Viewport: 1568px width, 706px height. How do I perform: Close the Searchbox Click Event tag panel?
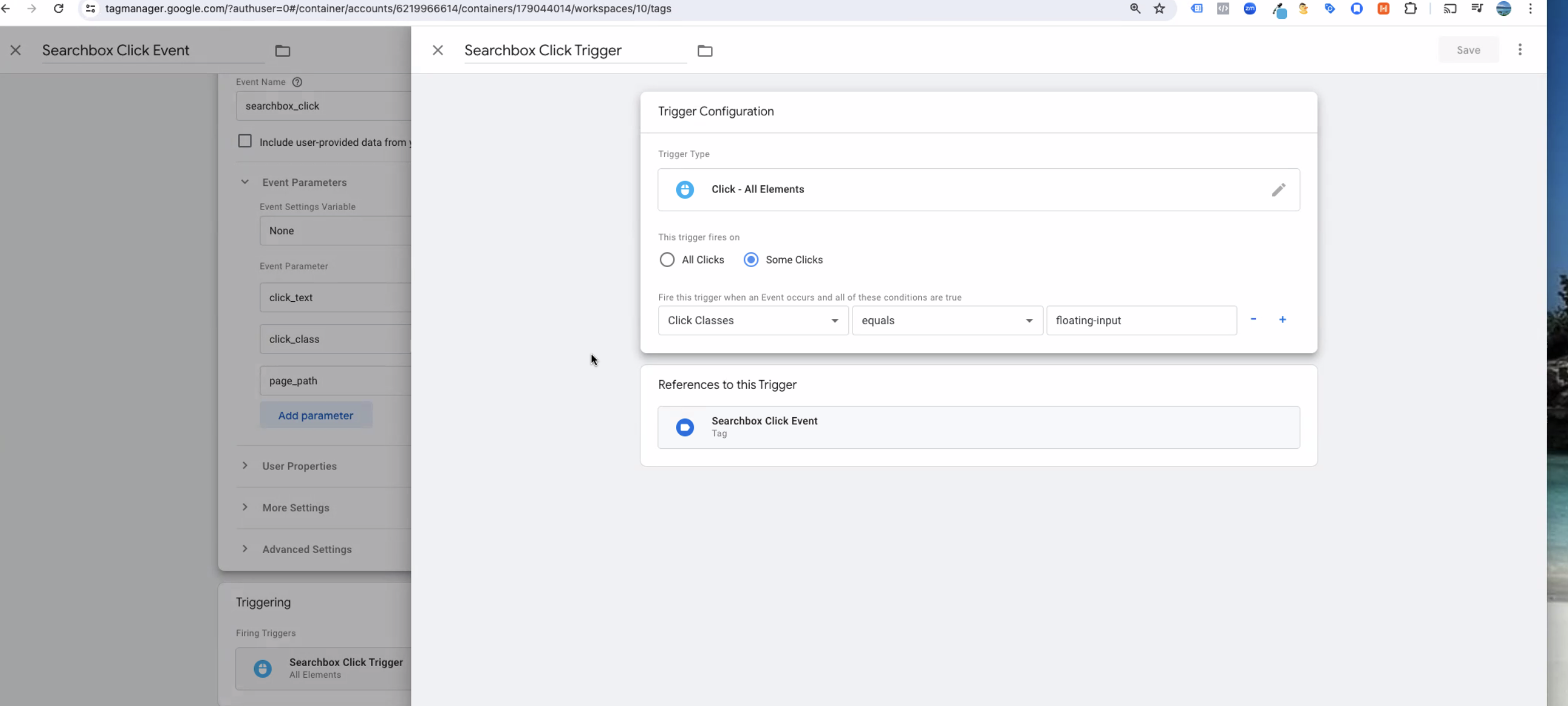pos(16,51)
